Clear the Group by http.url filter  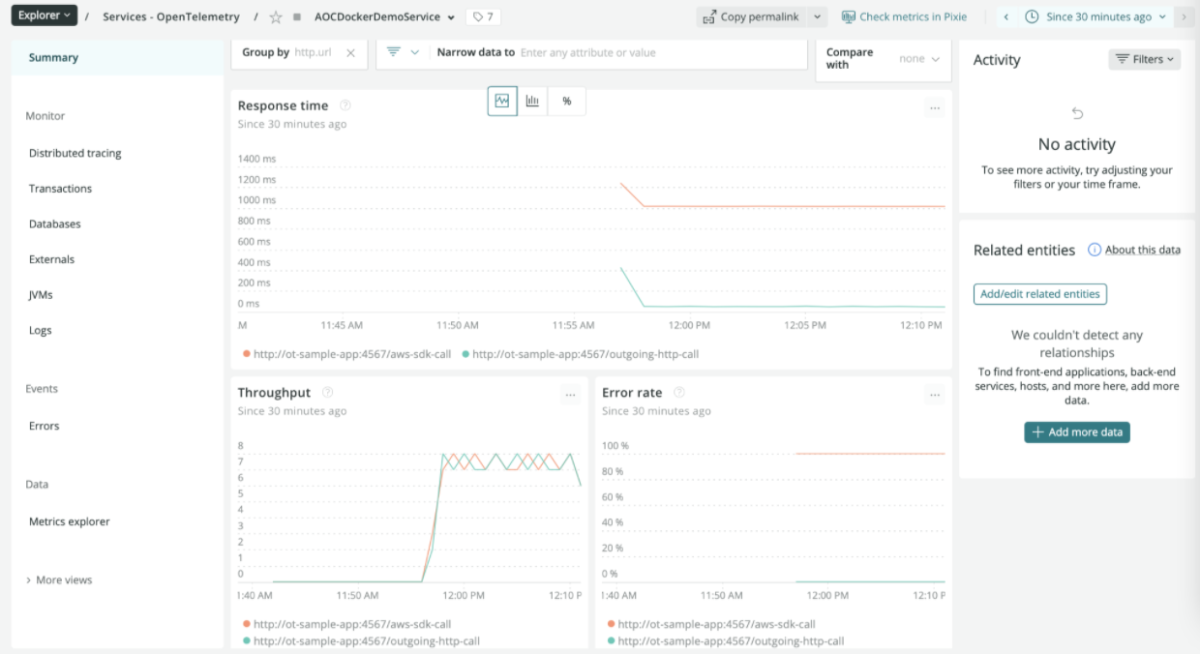point(351,53)
